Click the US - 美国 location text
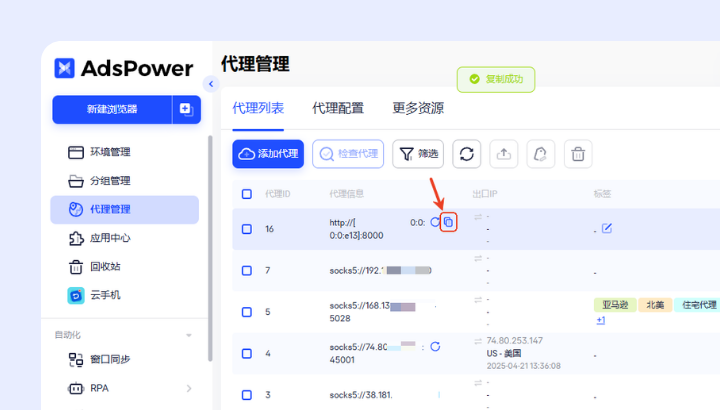 tap(504, 354)
